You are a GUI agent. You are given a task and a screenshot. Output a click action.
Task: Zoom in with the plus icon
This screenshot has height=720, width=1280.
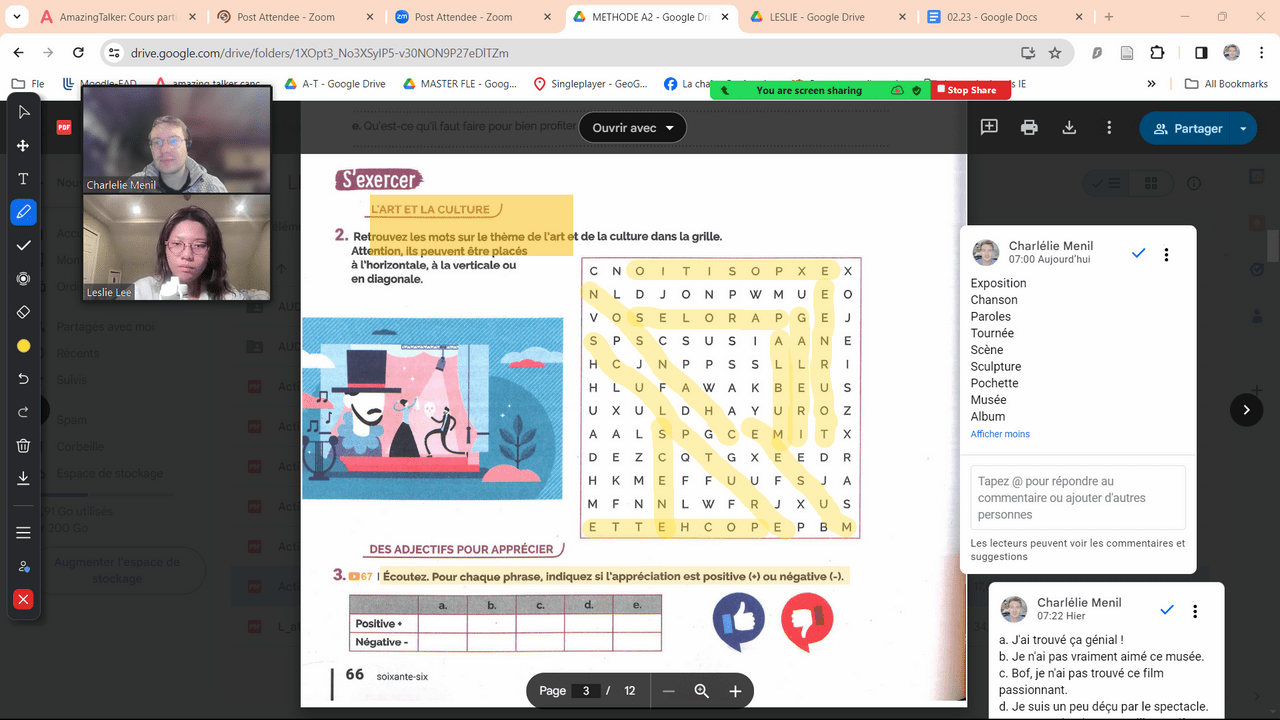coord(735,691)
